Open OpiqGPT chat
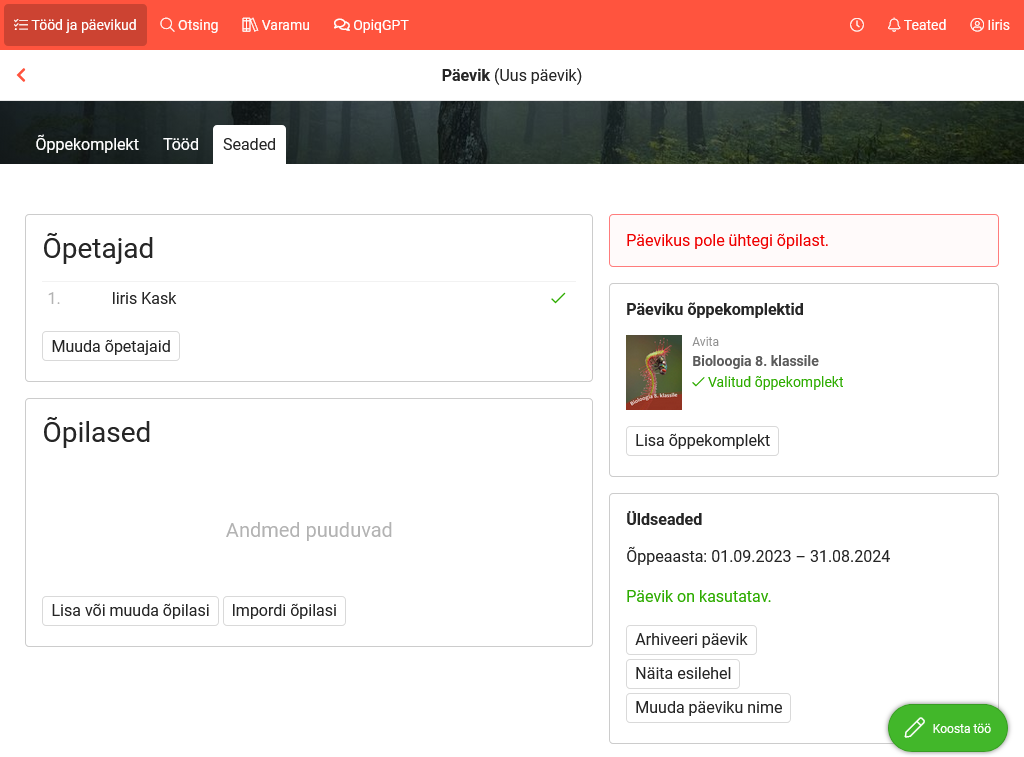This screenshot has height=757, width=1024. (371, 25)
